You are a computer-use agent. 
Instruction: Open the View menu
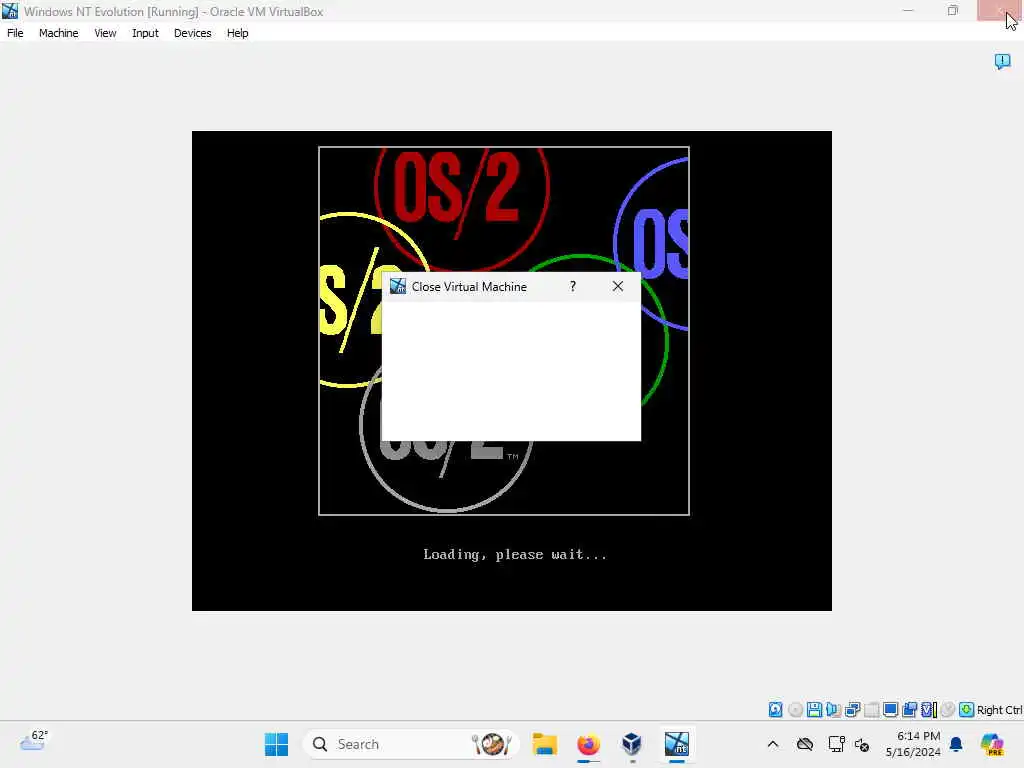[x=105, y=33]
